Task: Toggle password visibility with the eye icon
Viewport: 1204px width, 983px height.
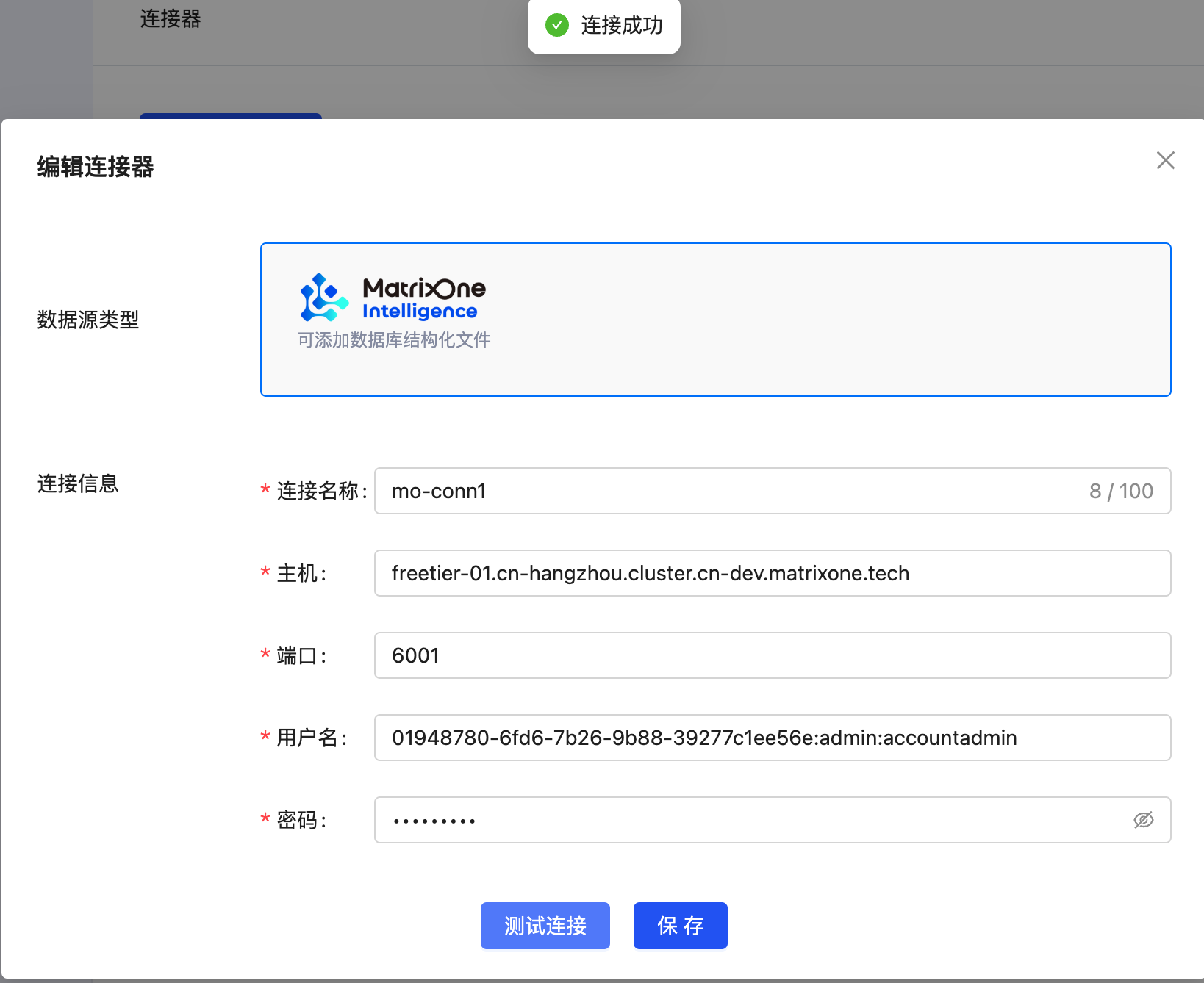Action: (1142, 820)
